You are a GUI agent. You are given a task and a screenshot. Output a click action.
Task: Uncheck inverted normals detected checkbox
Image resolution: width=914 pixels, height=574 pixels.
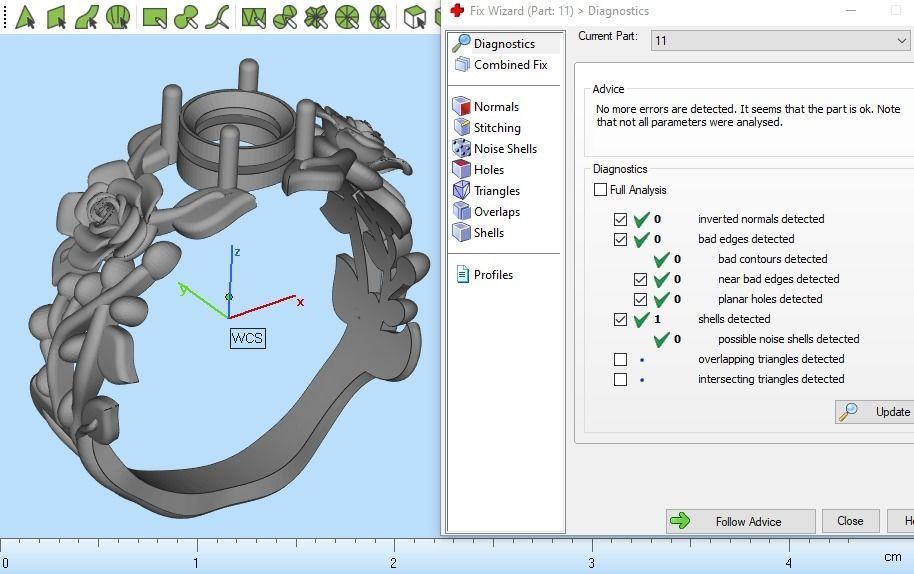click(x=620, y=219)
